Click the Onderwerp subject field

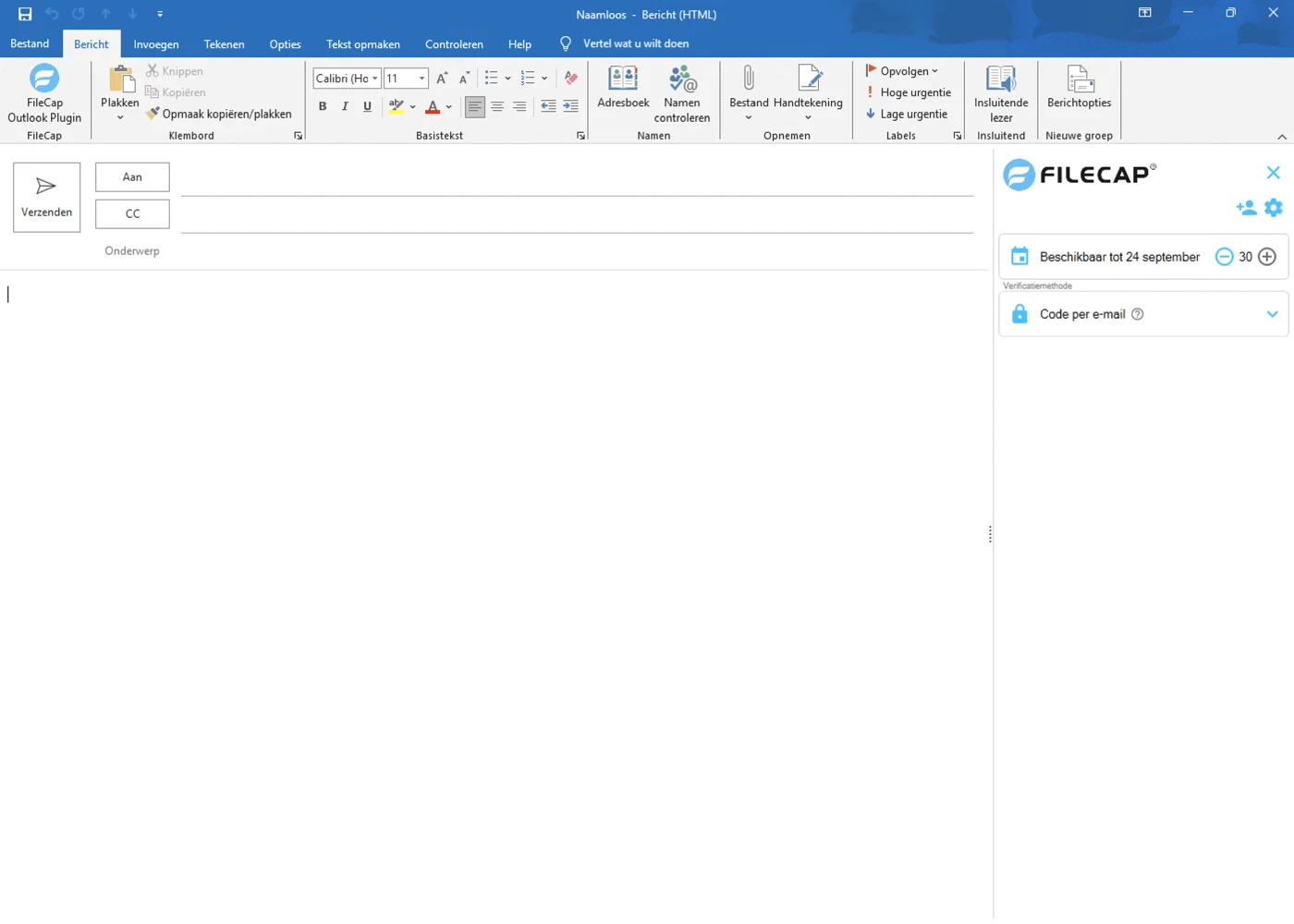(x=577, y=250)
